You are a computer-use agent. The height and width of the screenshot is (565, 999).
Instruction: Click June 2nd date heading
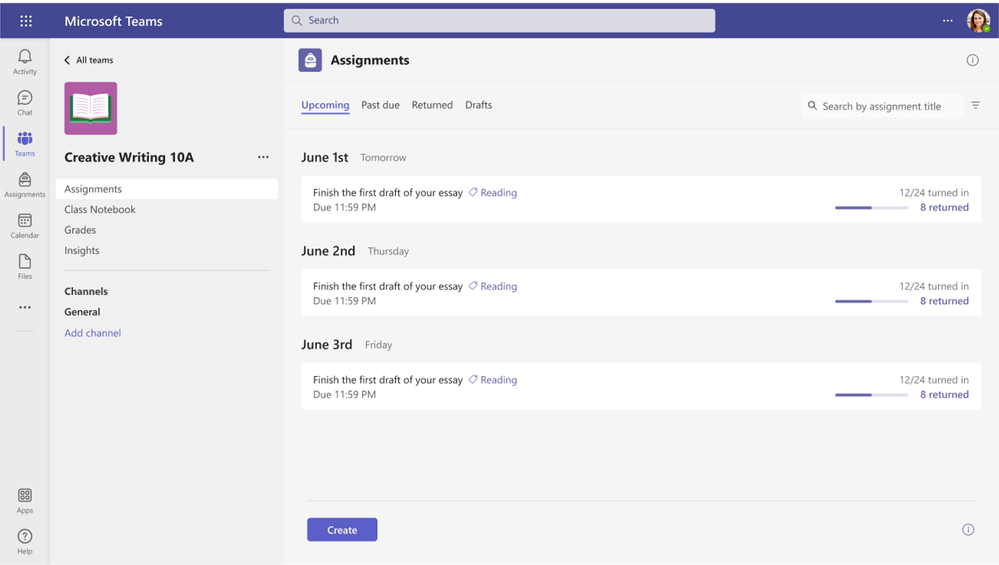328,251
